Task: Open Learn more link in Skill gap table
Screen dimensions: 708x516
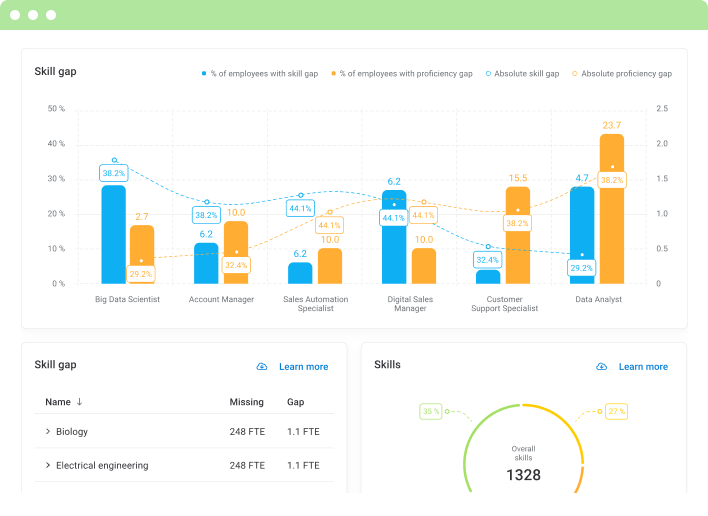Action: 303,367
